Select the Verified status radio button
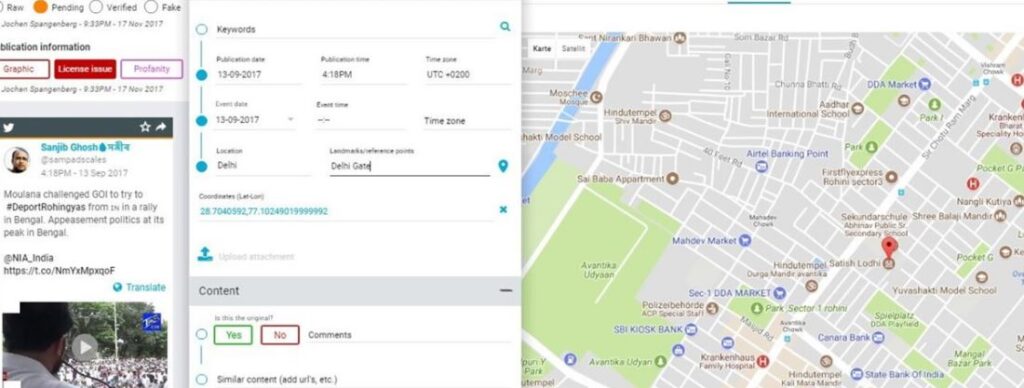The image size is (1024, 388). click(x=96, y=7)
